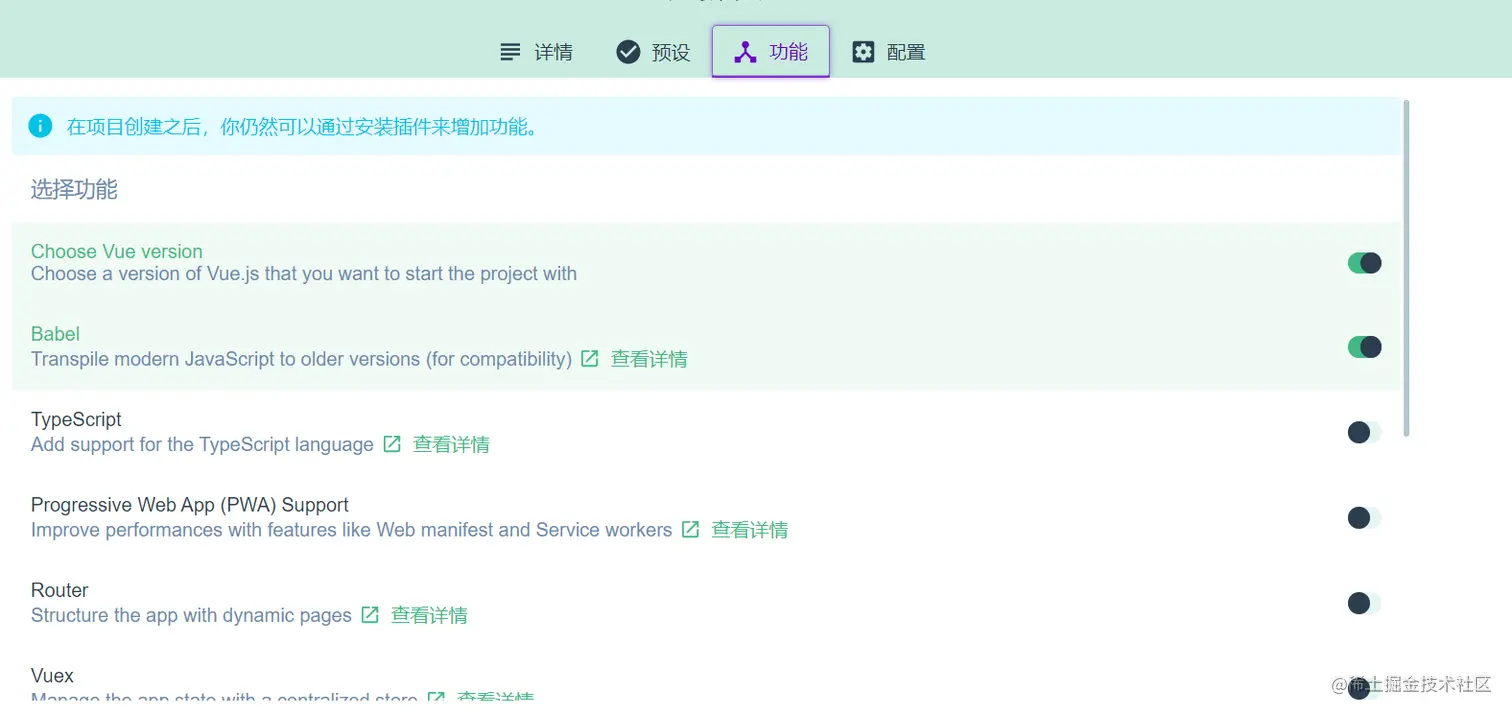Image resolution: width=1512 pixels, height=715 pixels.
Task: Click the external link icon beside Babel description
Action: 590,358
